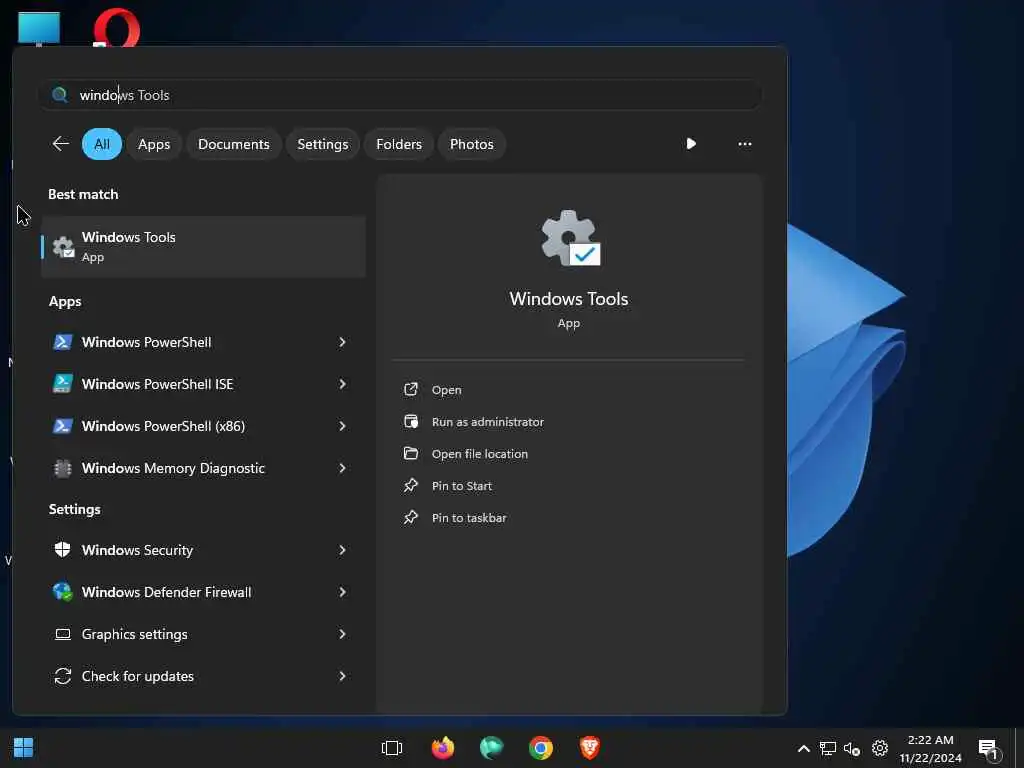Select the Windows Defender Firewall result label
This screenshot has height=768, width=1024.
pyautogui.click(x=167, y=592)
